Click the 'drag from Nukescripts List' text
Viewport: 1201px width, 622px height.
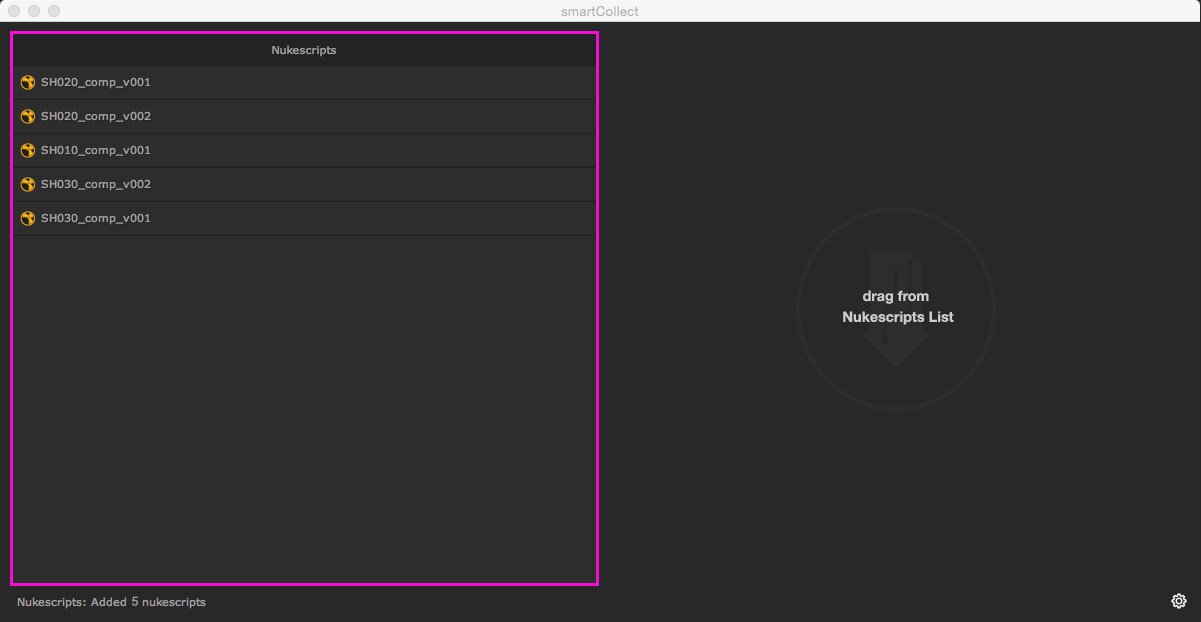click(x=897, y=307)
